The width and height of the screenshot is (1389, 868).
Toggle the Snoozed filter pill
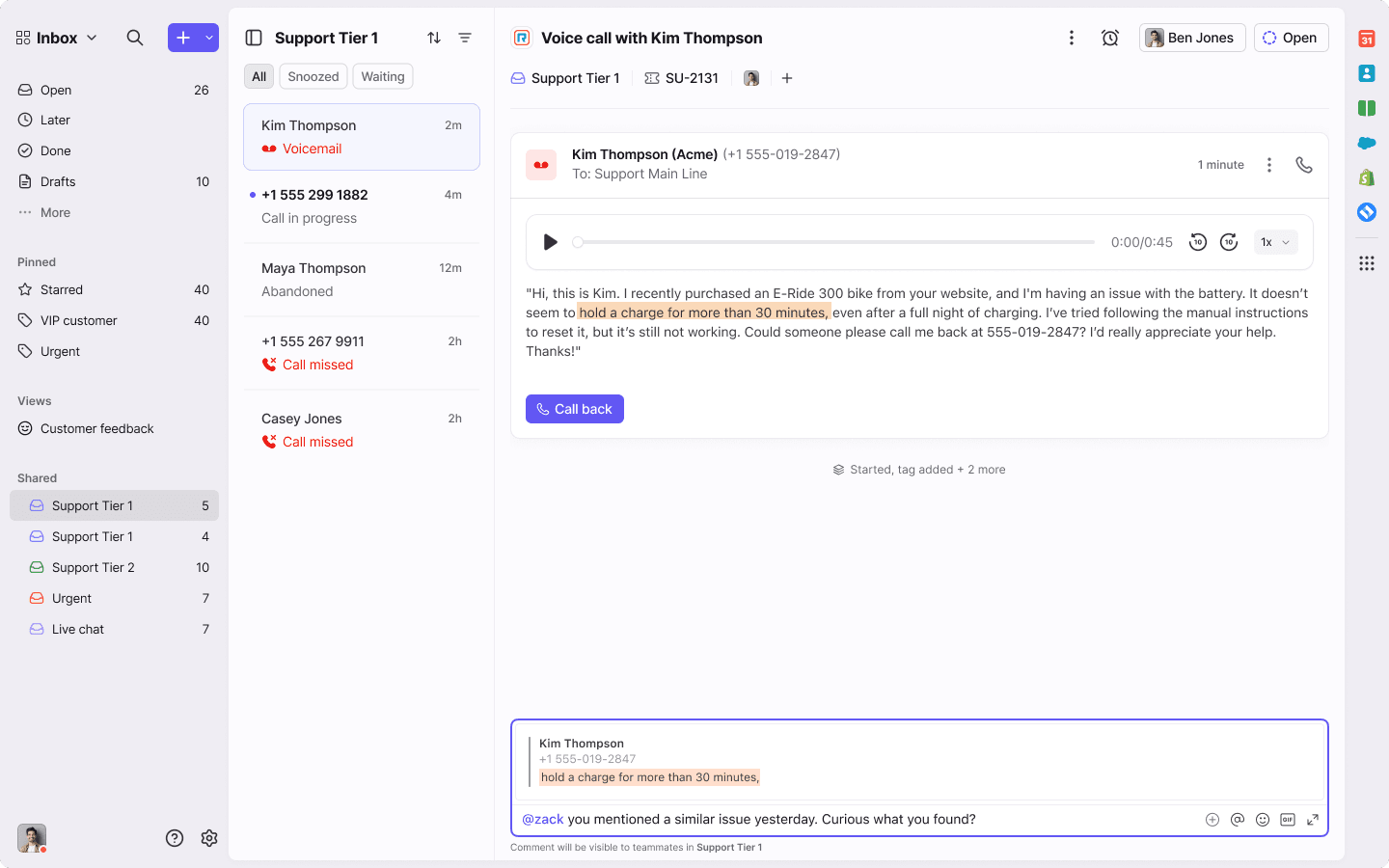click(313, 75)
